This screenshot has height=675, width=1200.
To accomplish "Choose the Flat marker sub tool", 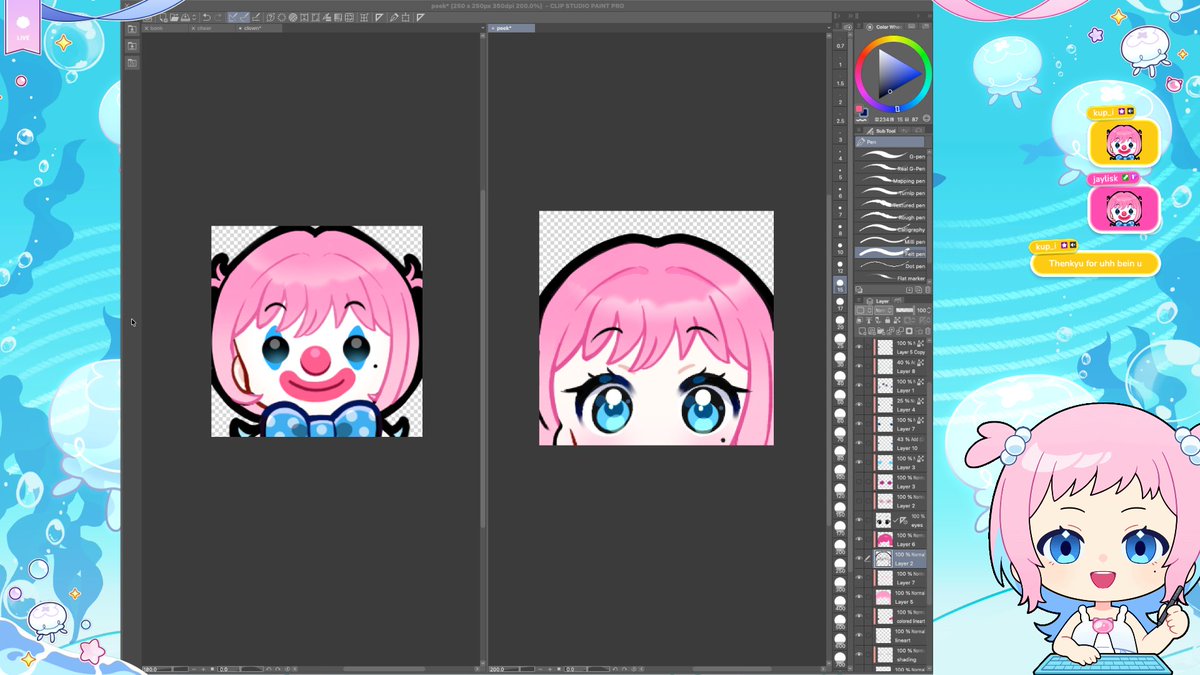I will pyautogui.click(x=890, y=278).
